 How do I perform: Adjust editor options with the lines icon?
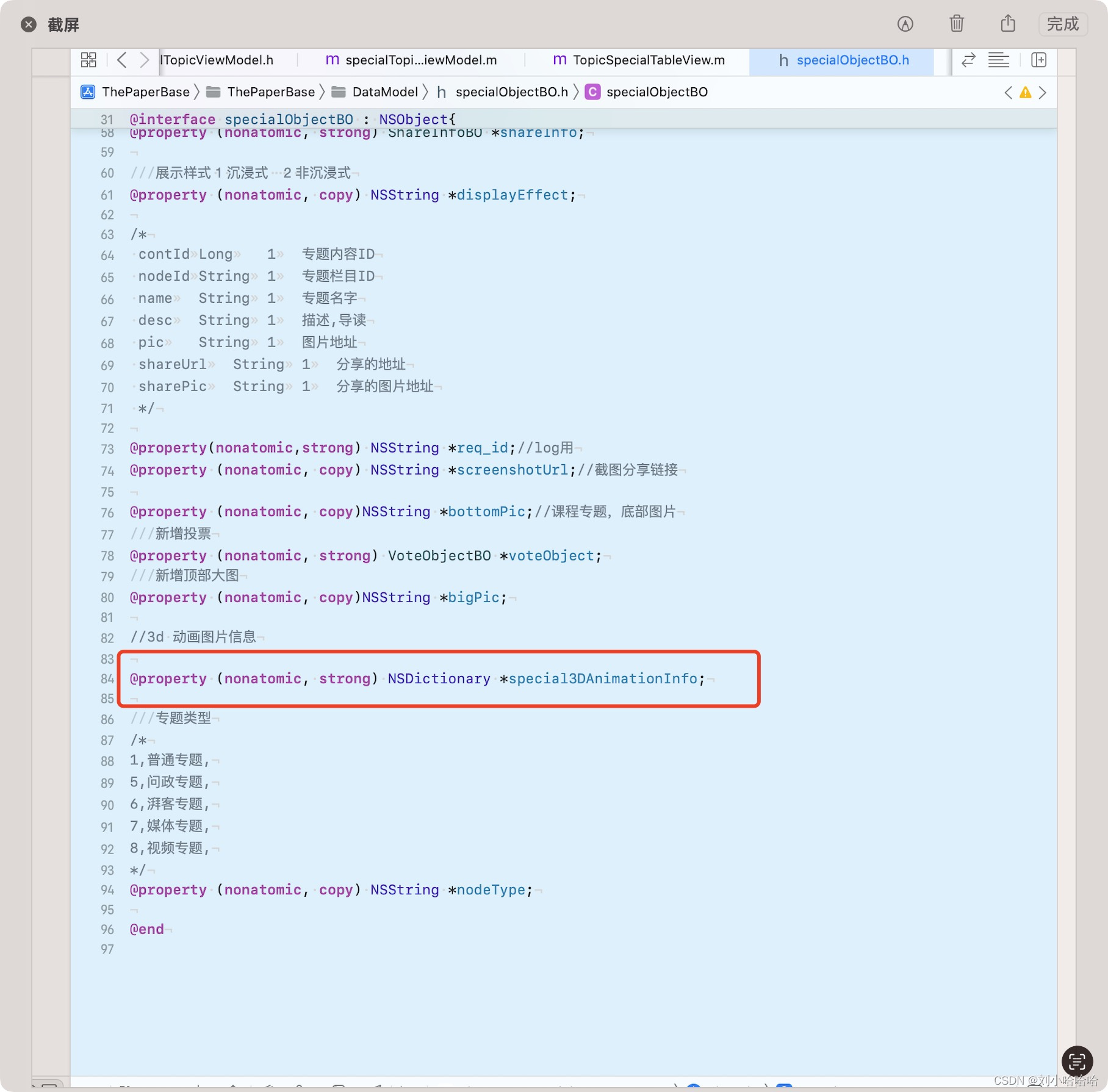pos(999,60)
